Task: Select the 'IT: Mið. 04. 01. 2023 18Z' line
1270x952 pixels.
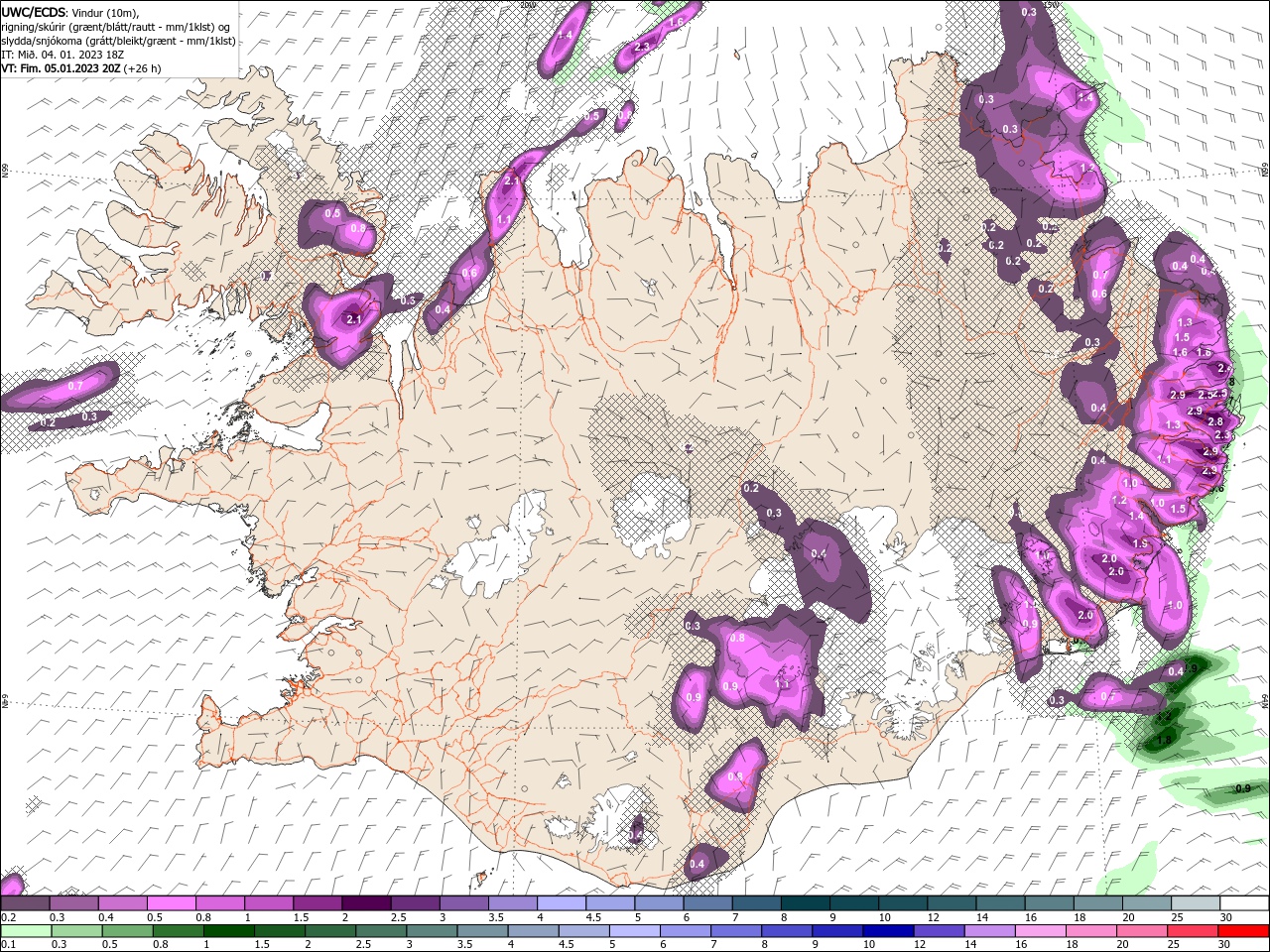Action: (x=62, y=55)
